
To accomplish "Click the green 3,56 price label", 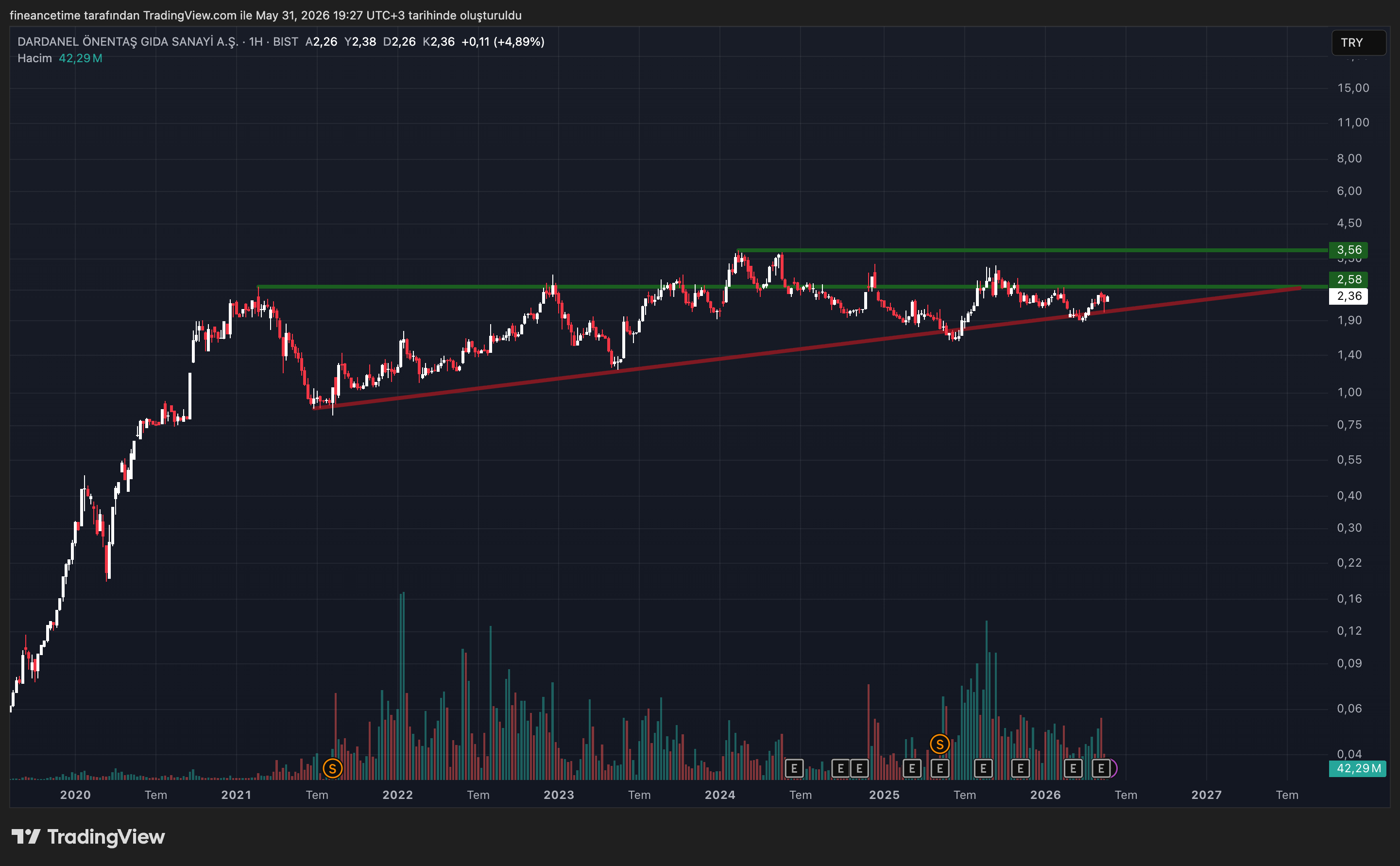I will click(1348, 250).
